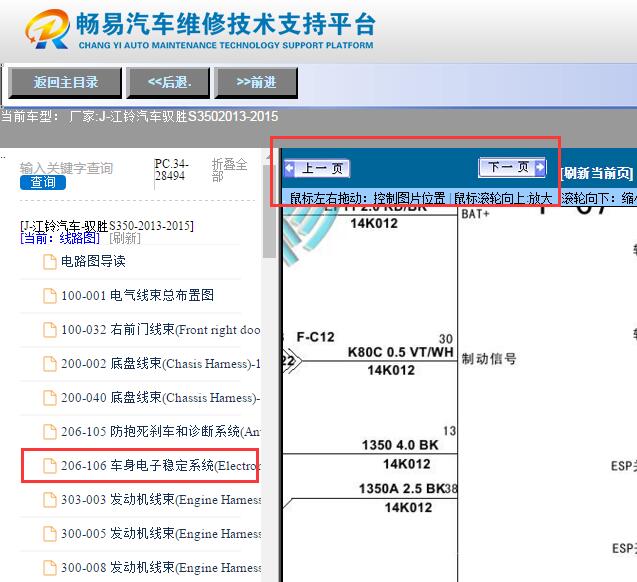Click the K80C 0.5 VT/WH wire label
Image resolution: width=637 pixels, height=582 pixels.
(400, 352)
